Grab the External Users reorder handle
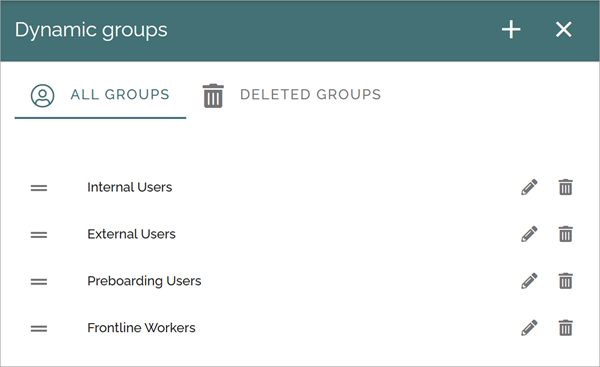 click(x=39, y=235)
